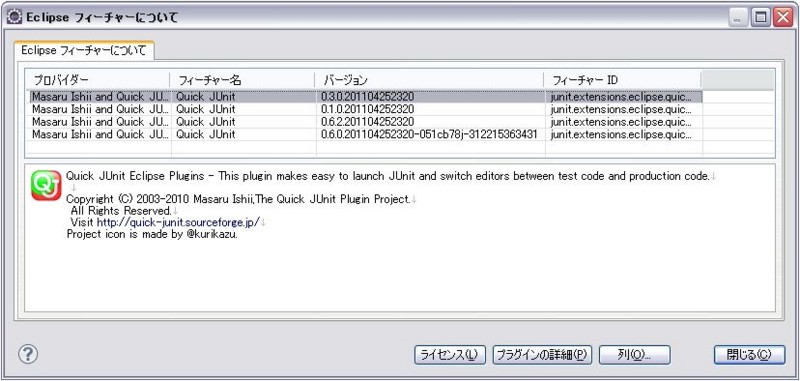Select row with version 0.6.2.201104252320
This screenshot has height=381, width=800.
(366, 122)
